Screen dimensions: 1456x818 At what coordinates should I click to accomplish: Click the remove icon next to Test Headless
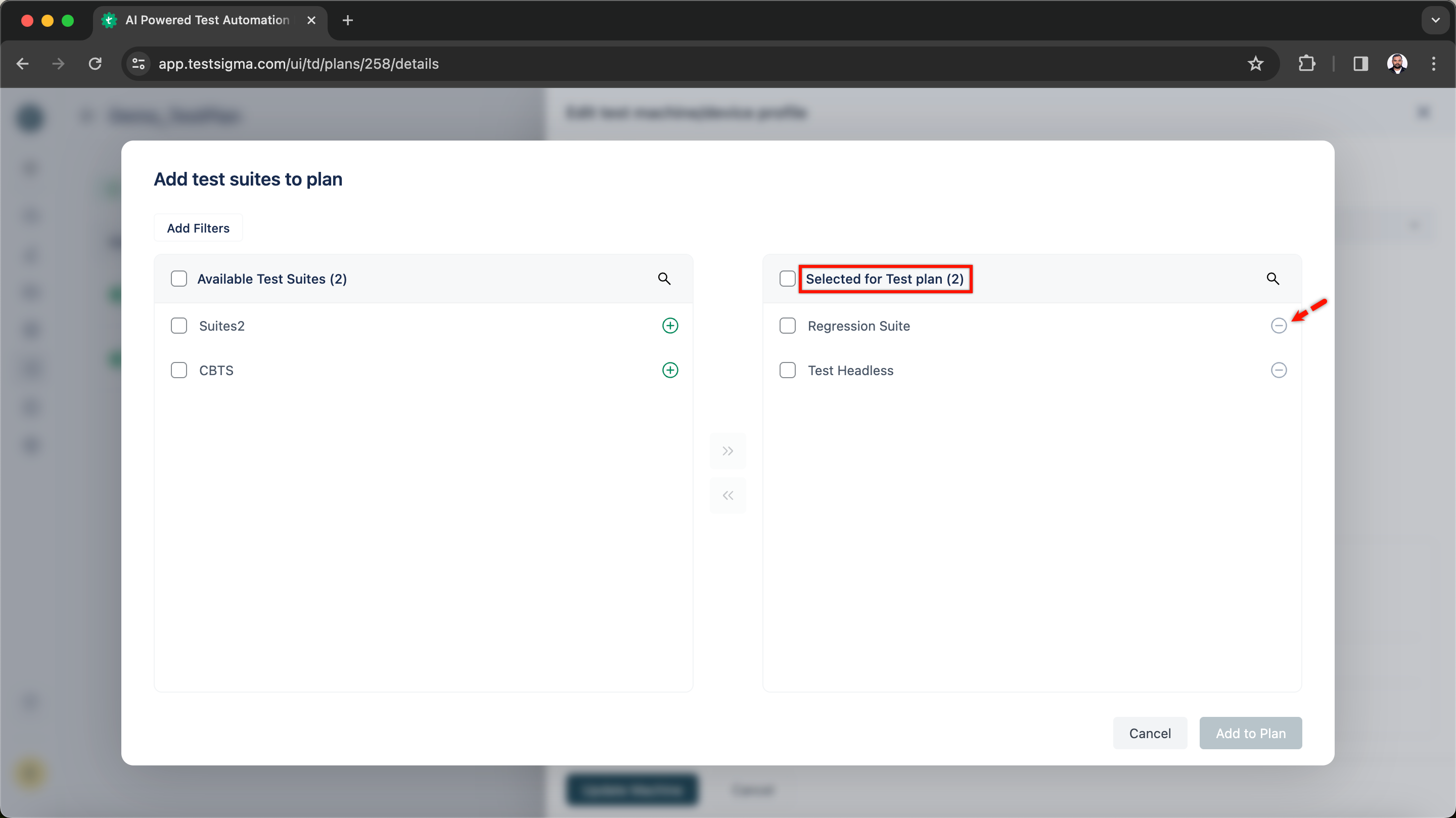(1279, 370)
